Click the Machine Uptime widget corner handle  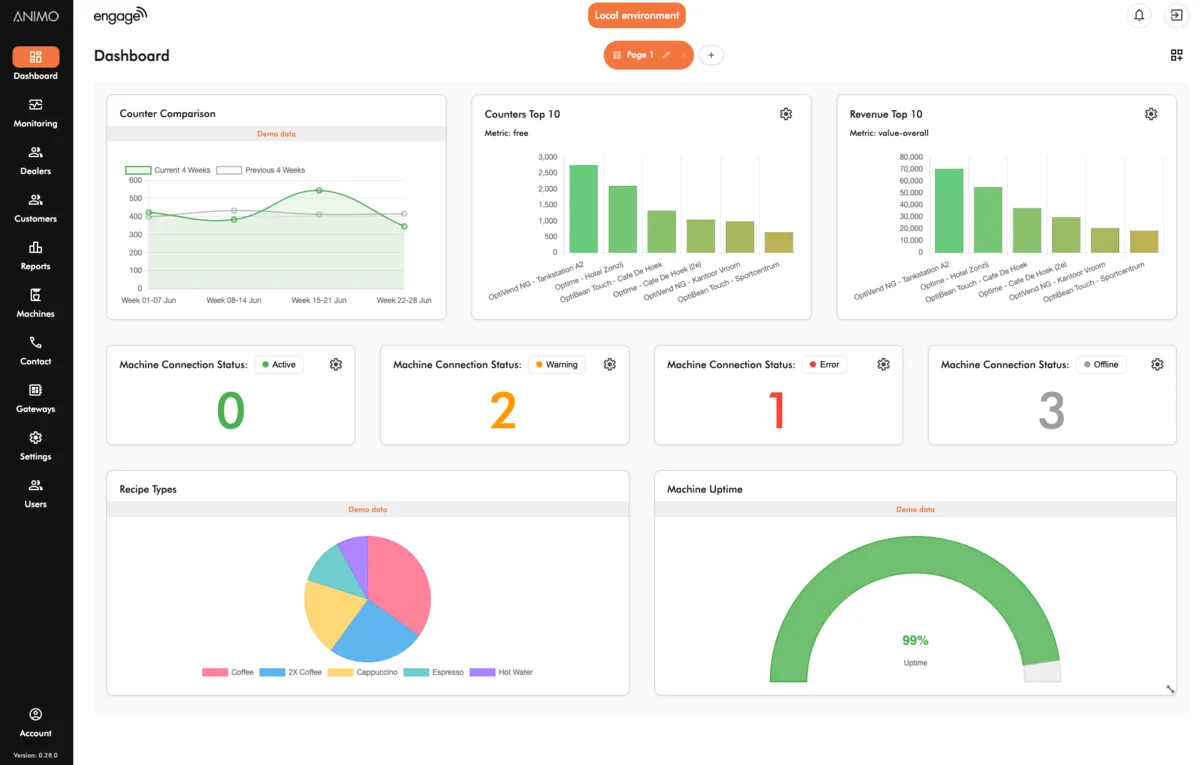coord(1170,689)
